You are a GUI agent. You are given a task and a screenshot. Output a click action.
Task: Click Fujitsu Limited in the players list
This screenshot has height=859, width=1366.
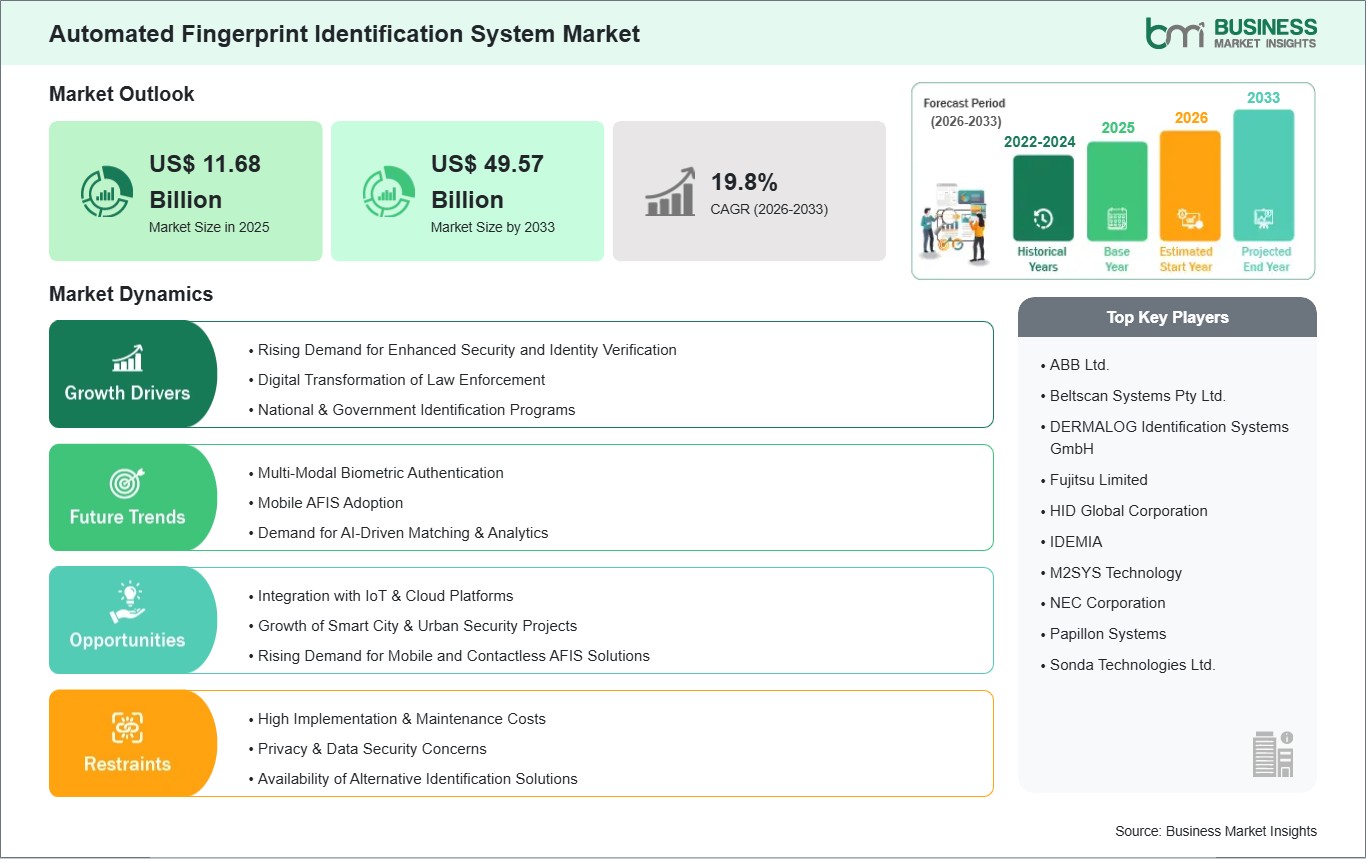tap(1098, 480)
